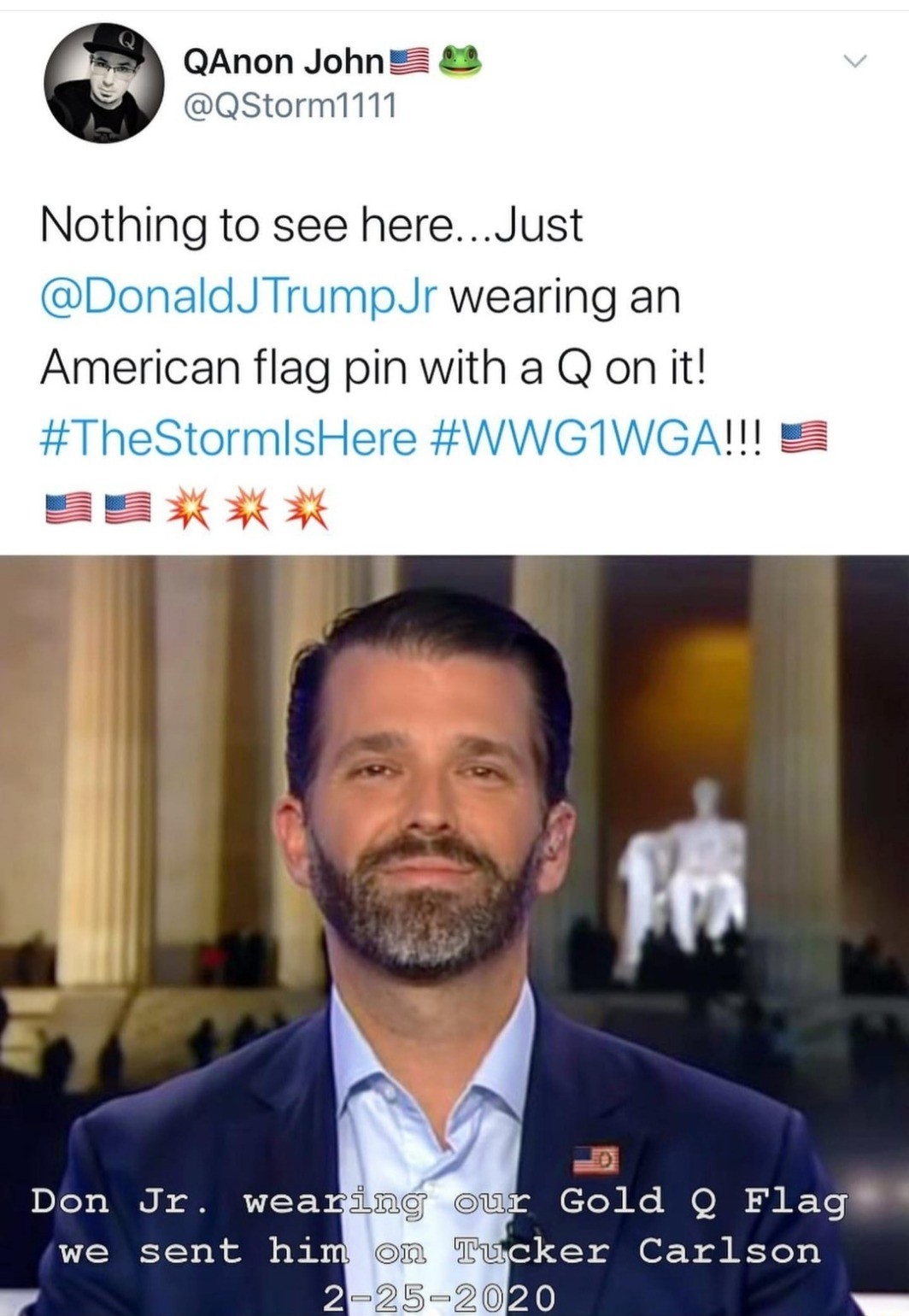The width and height of the screenshot is (909, 1316).
Task: Click the "QAnon John" display name
Action: coord(284,62)
